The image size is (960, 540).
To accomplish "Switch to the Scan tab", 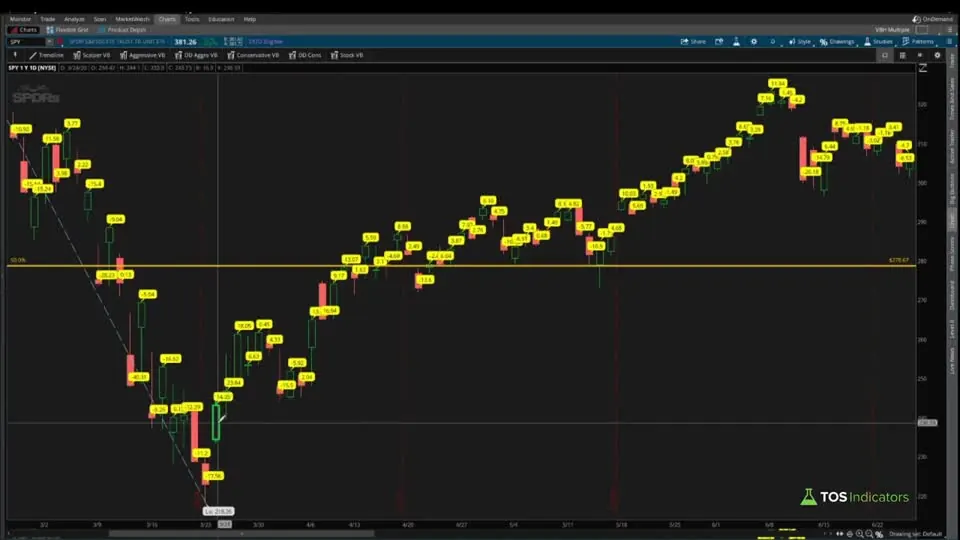I will point(100,19).
